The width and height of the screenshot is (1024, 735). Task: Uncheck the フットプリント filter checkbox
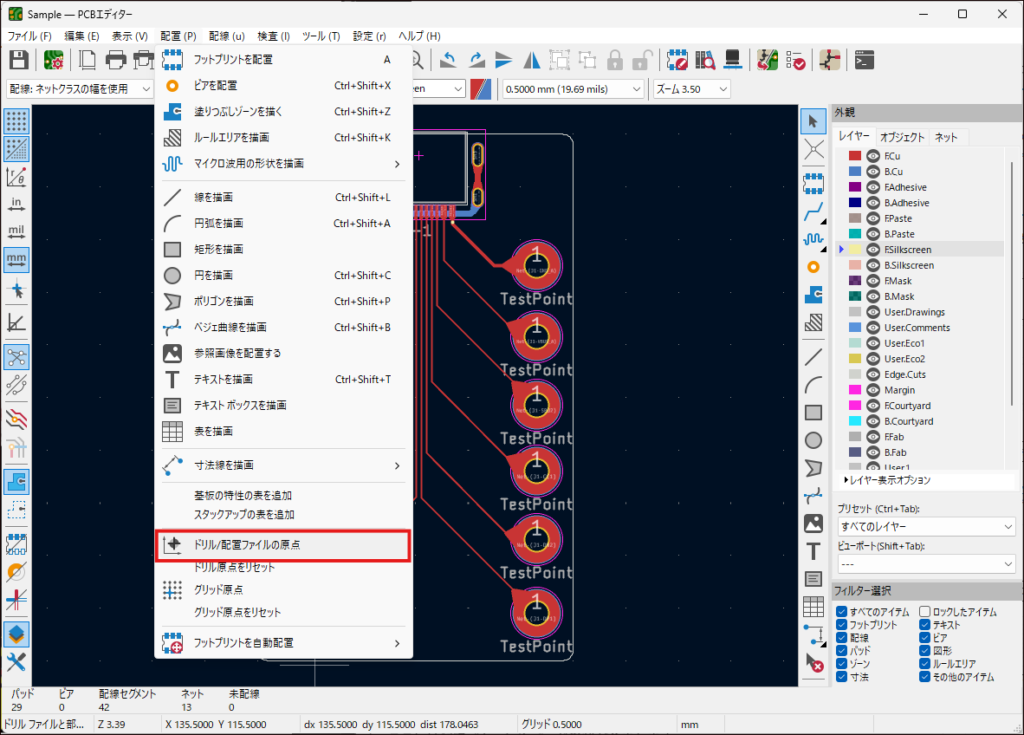pos(842,625)
